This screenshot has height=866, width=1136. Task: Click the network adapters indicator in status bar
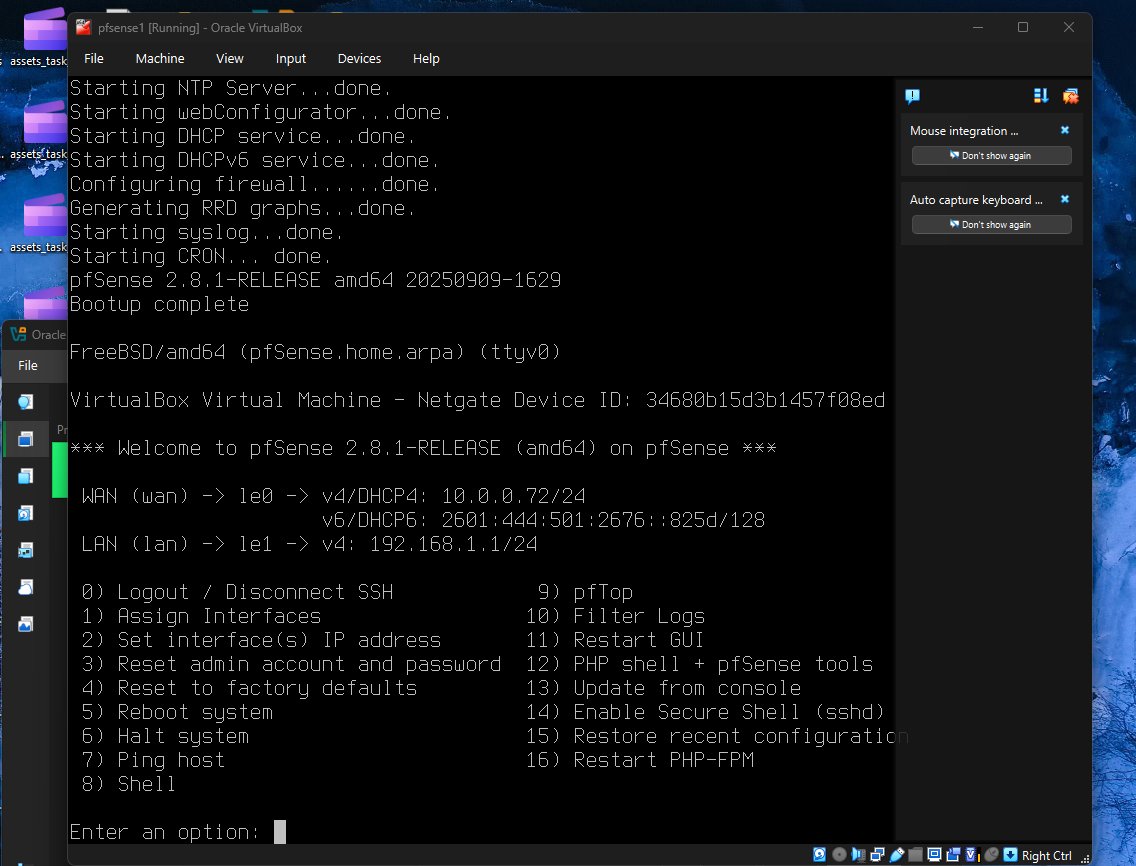[x=877, y=855]
